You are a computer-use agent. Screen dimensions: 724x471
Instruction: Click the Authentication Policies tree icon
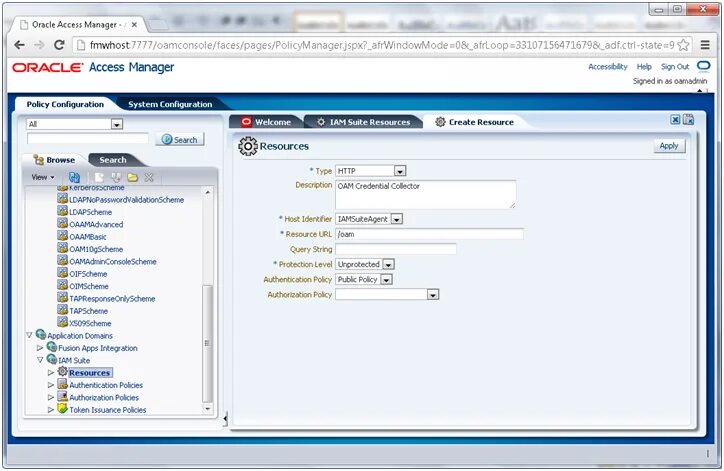click(x=62, y=384)
